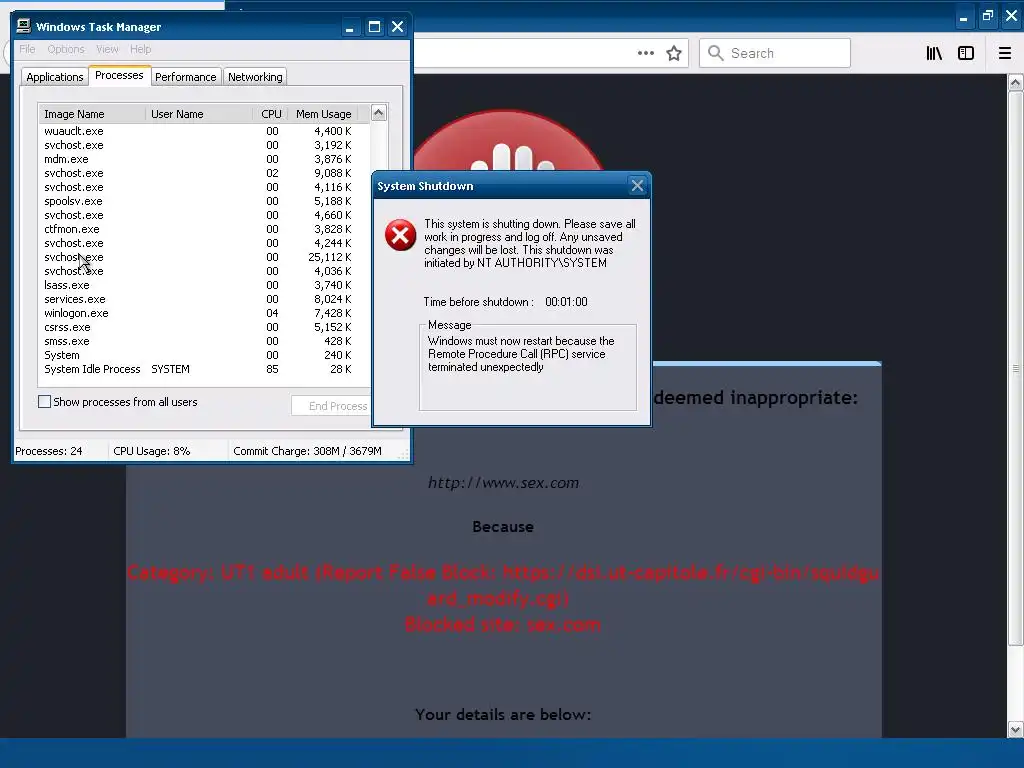Click the blocked URL http://www.sex.com text
The width and height of the screenshot is (1024, 768).
tap(503, 483)
